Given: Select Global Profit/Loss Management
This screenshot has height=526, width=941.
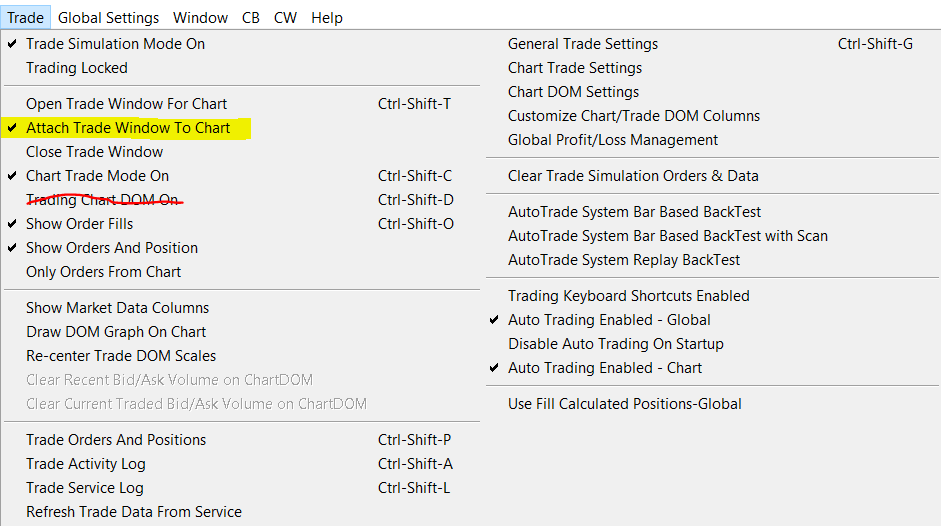Looking at the screenshot, I should [x=613, y=140].
